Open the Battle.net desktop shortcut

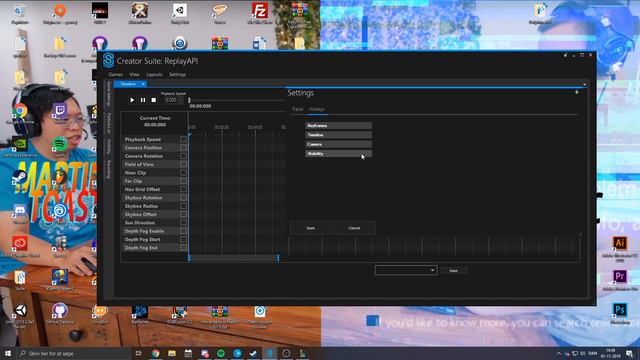point(140,313)
